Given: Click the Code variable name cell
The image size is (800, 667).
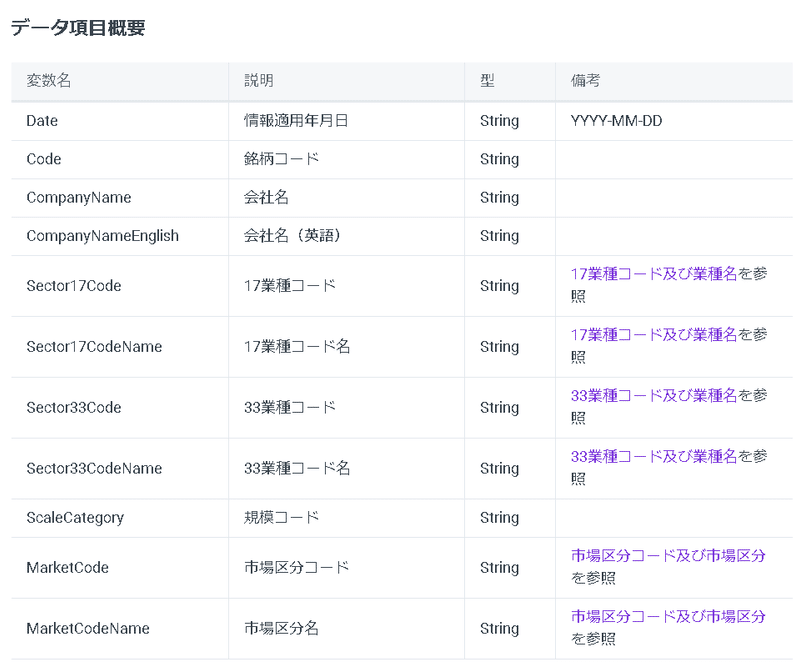Looking at the screenshot, I should (42, 159).
